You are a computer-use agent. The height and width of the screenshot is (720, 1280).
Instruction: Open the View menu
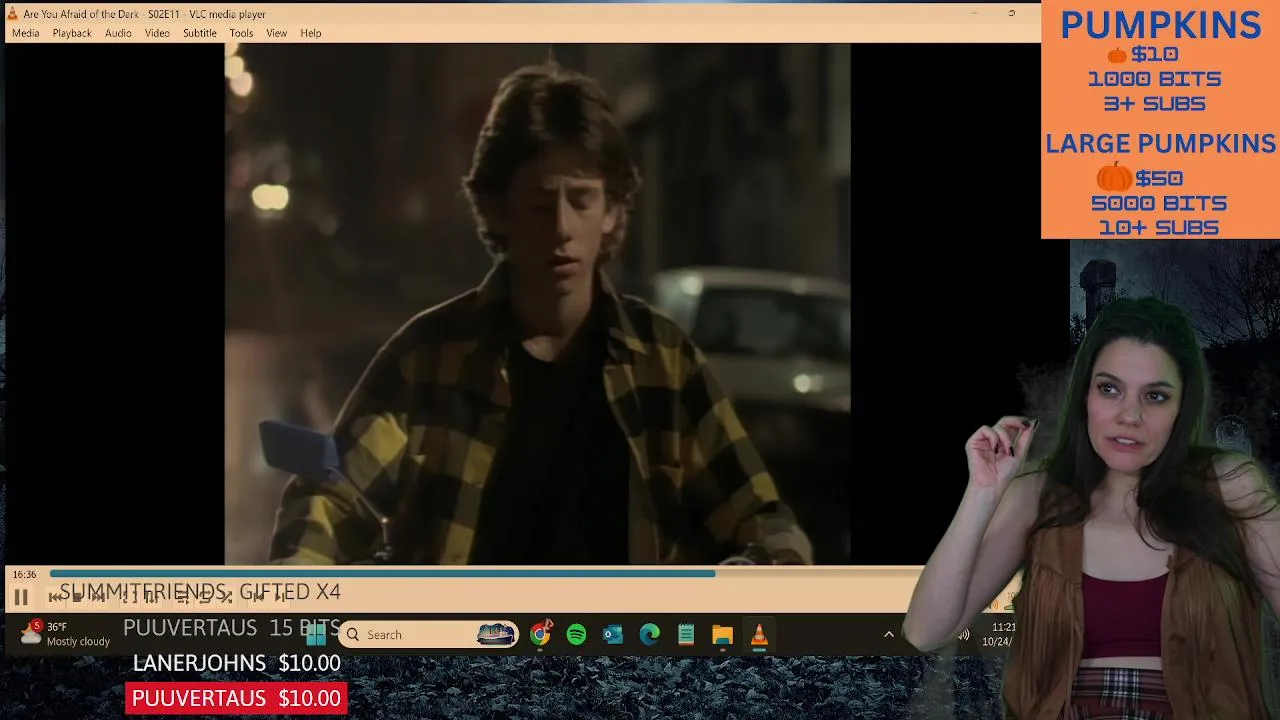coord(276,33)
